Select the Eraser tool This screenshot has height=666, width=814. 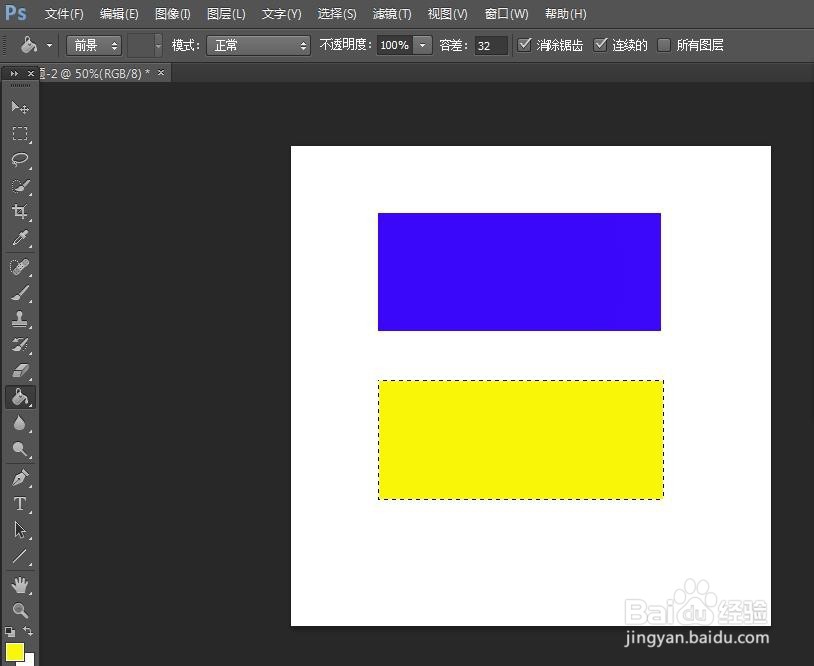(20, 371)
